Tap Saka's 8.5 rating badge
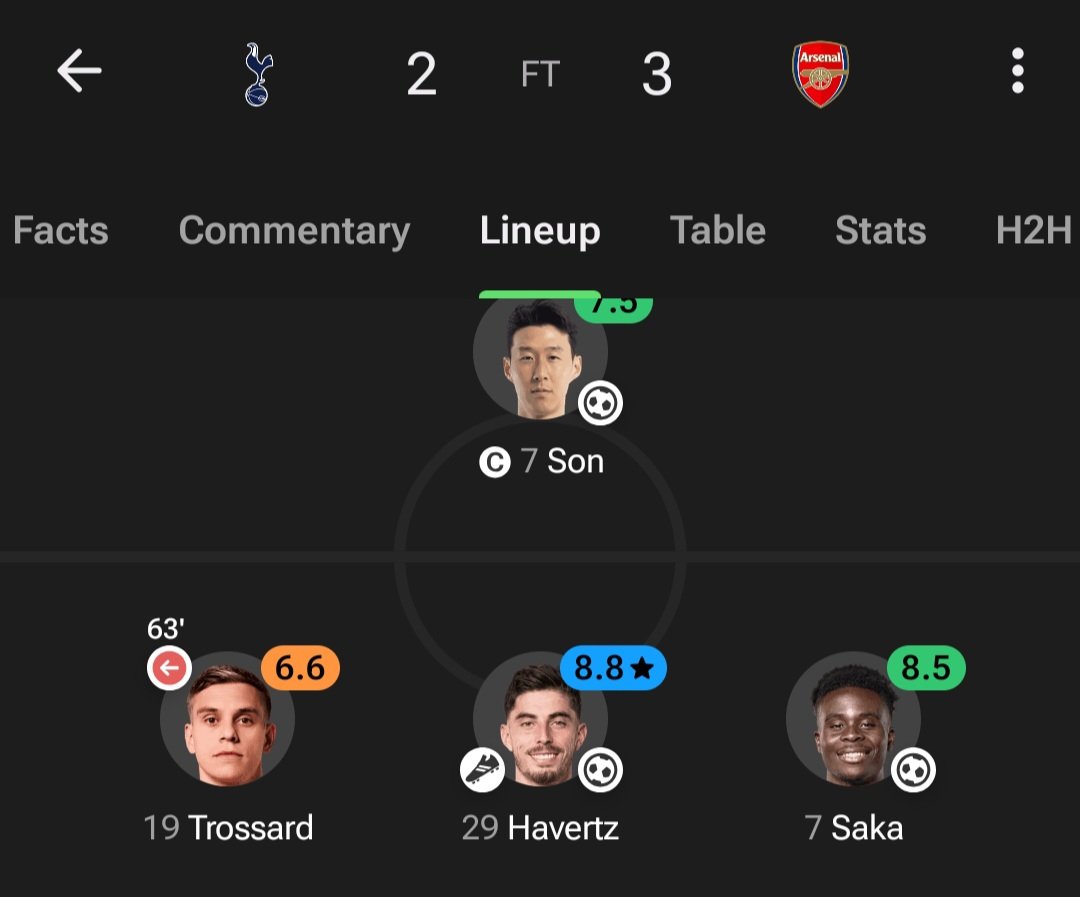The image size is (1080, 897). (x=926, y=668)
